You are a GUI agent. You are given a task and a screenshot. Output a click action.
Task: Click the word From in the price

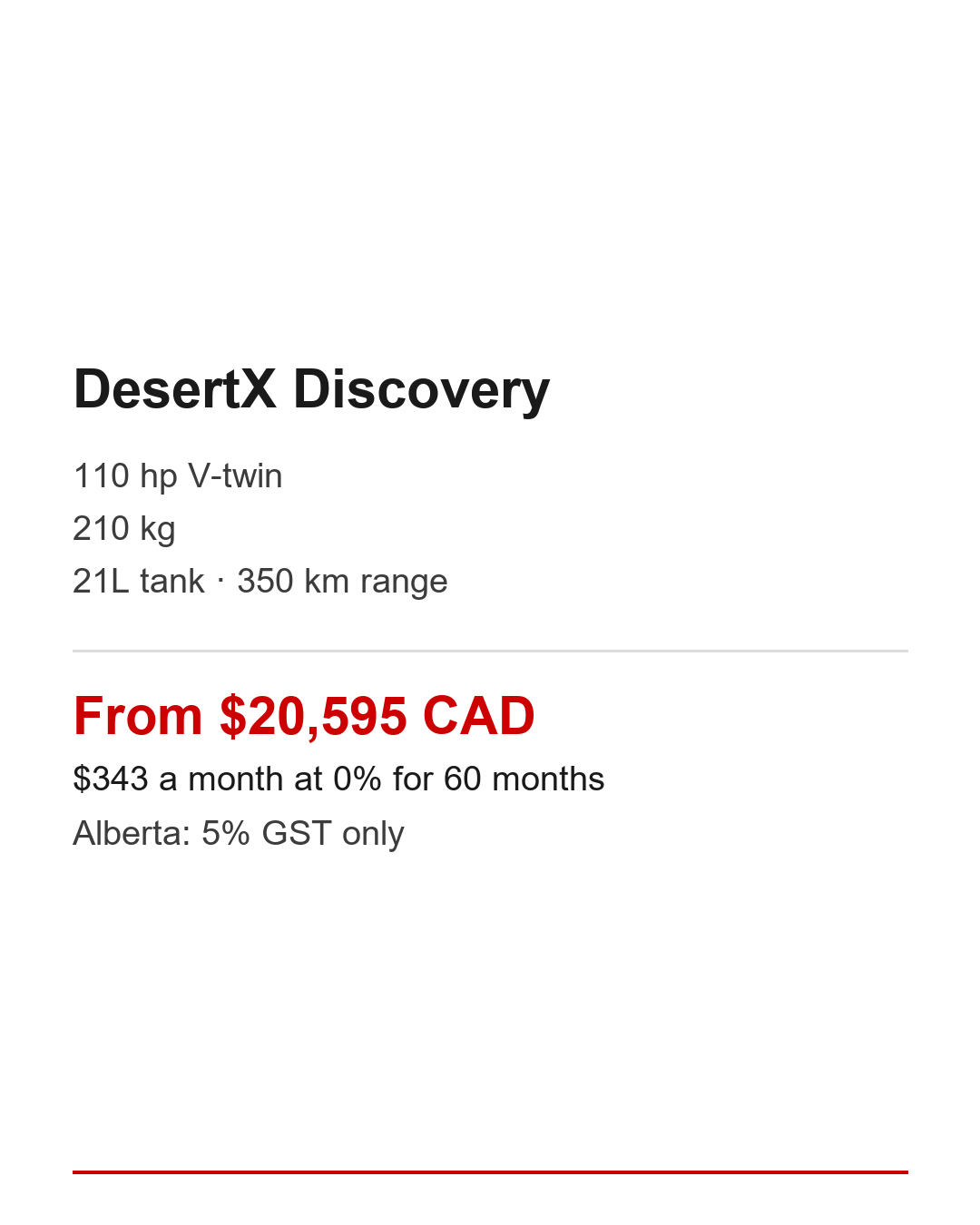(x=138, y=716)
